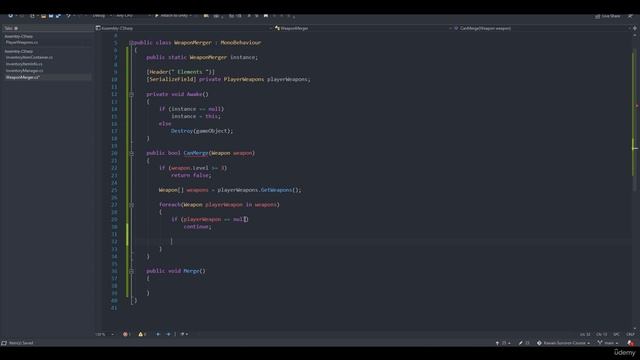Click the 'continue;' statement in code
Image resolution: width=640 pixels, height=360 pixels.
point(198,227)
